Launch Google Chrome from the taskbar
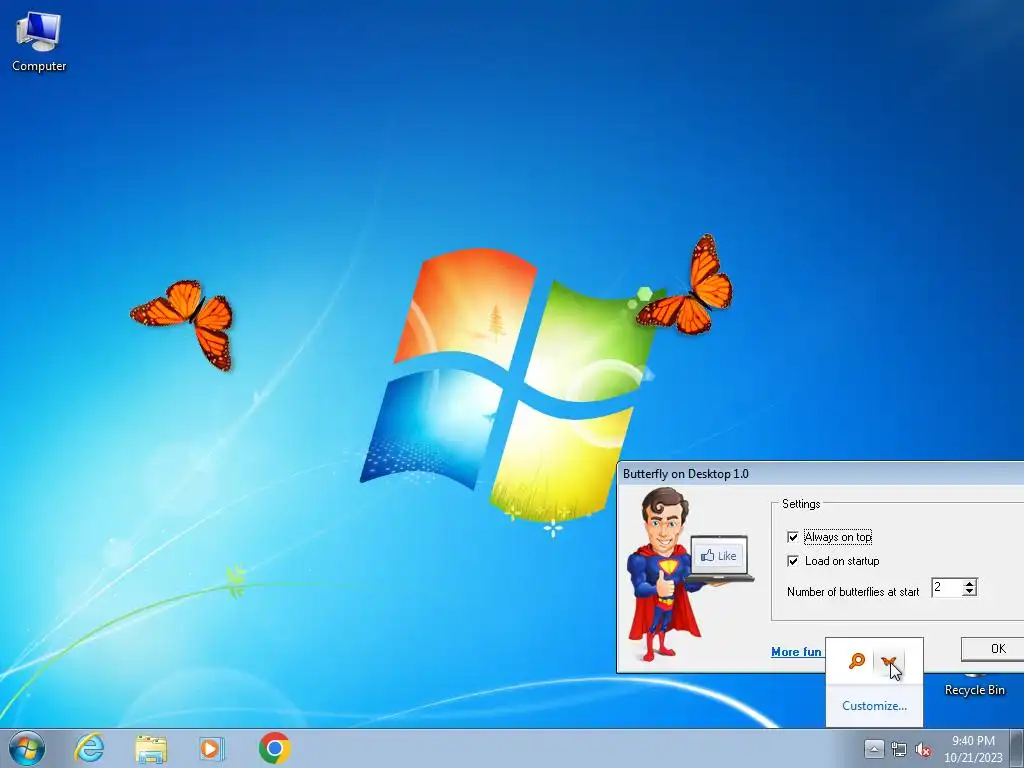 click(x=274, y=748)
